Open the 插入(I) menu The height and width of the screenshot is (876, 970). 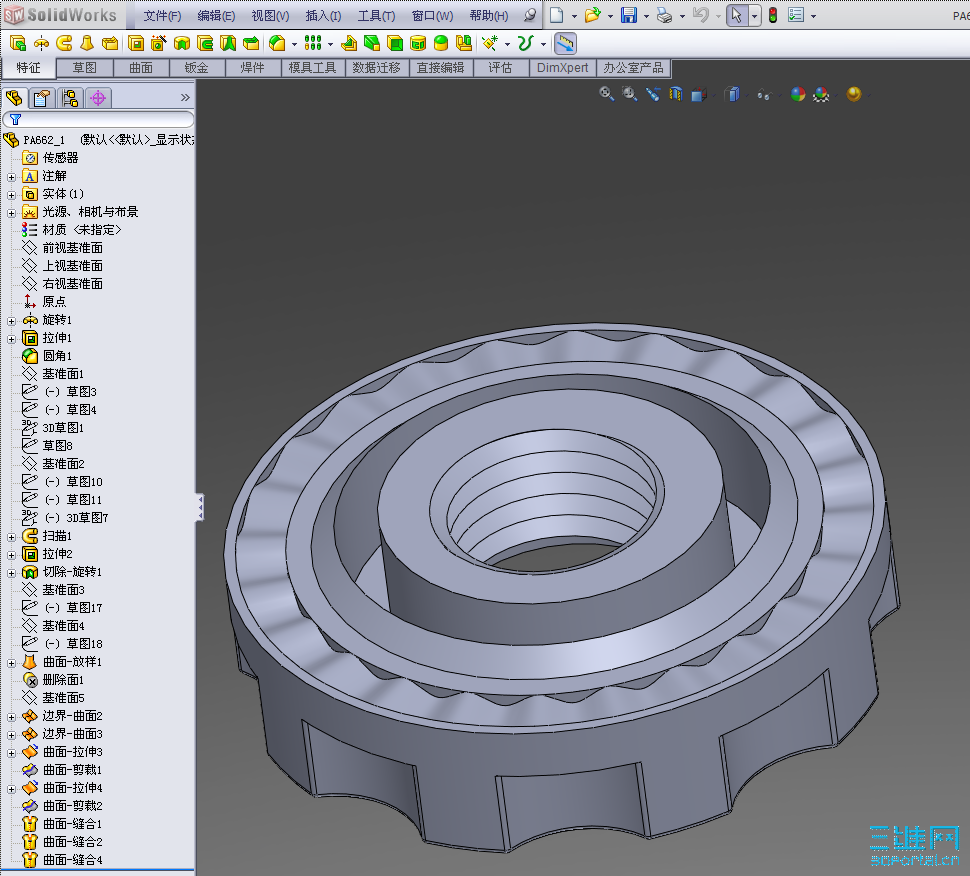(x=323, y=16)
